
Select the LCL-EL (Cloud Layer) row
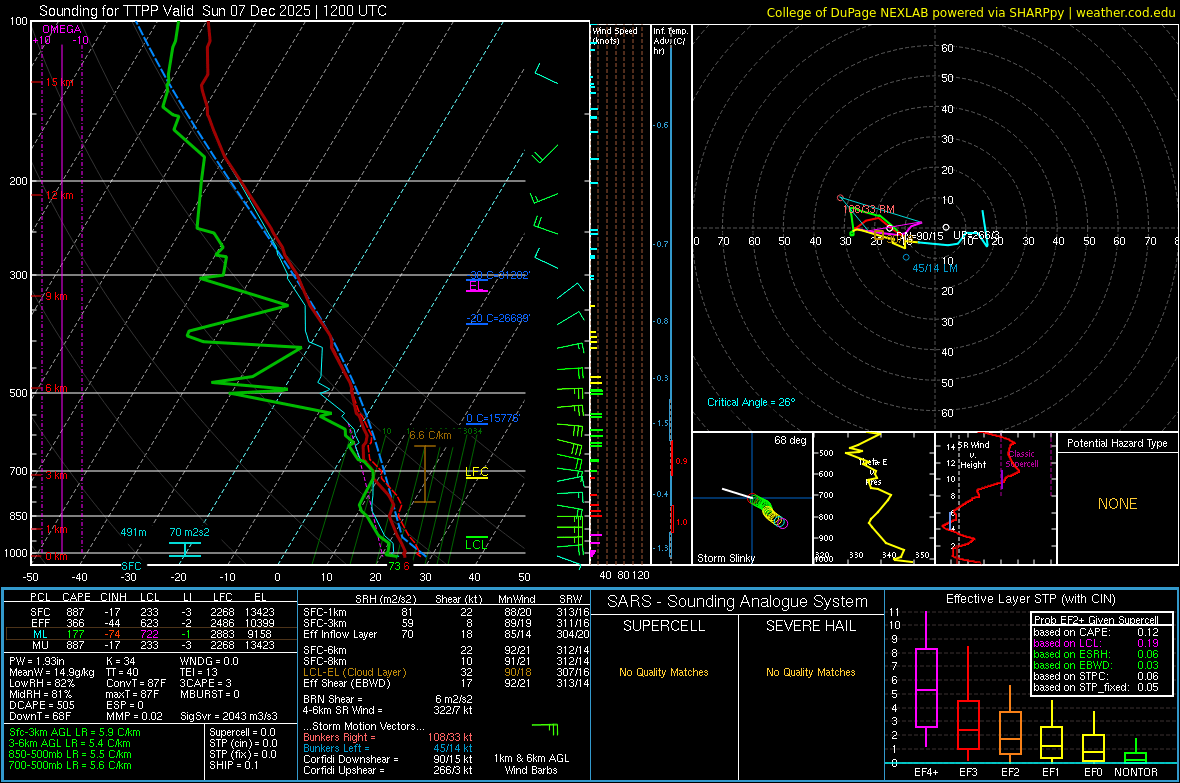446,672
